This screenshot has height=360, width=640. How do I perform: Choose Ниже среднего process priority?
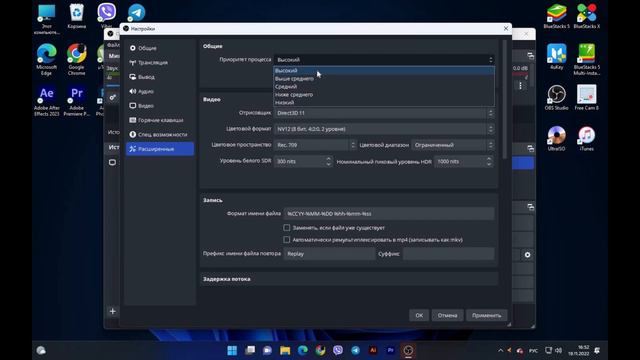tap(384, 94)
